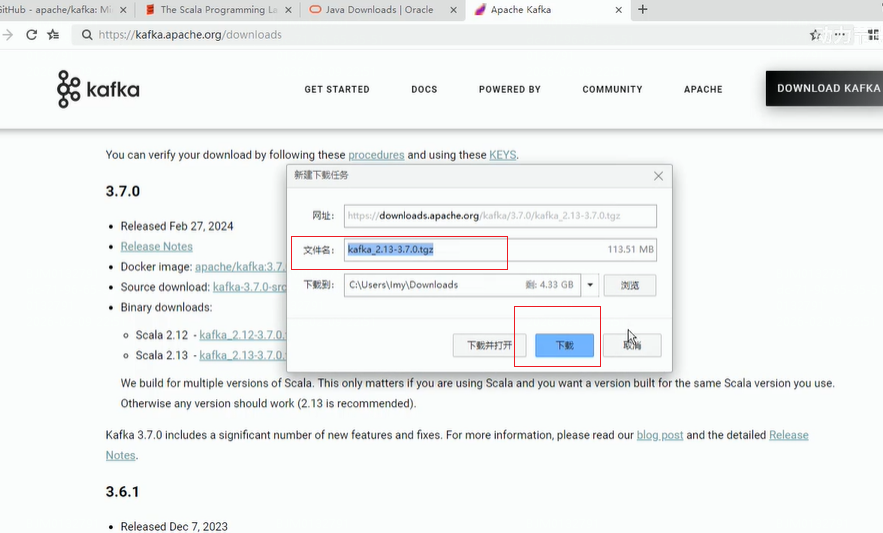The height and width of the screenshot is (533, 883).
Task: Click the browser forward arrow icon
Action: [x=8, y=35]
